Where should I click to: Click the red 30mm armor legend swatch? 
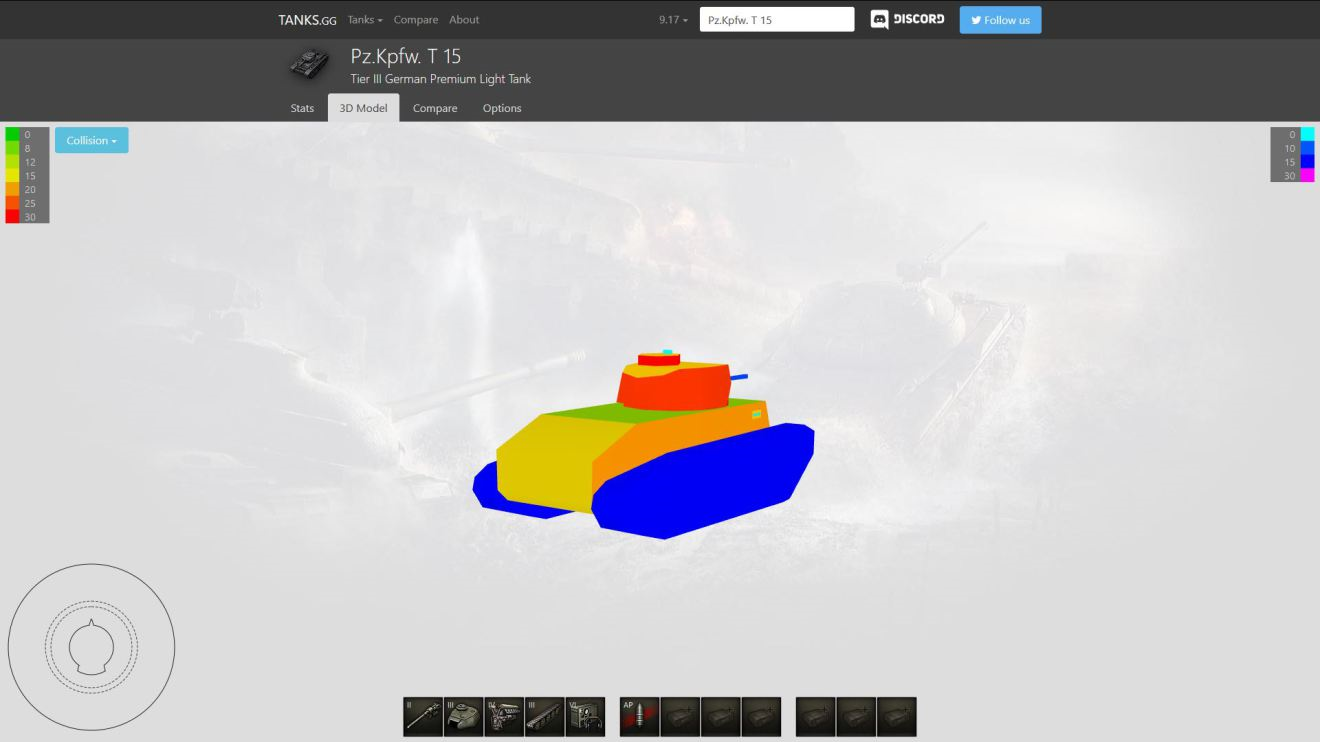12,217
